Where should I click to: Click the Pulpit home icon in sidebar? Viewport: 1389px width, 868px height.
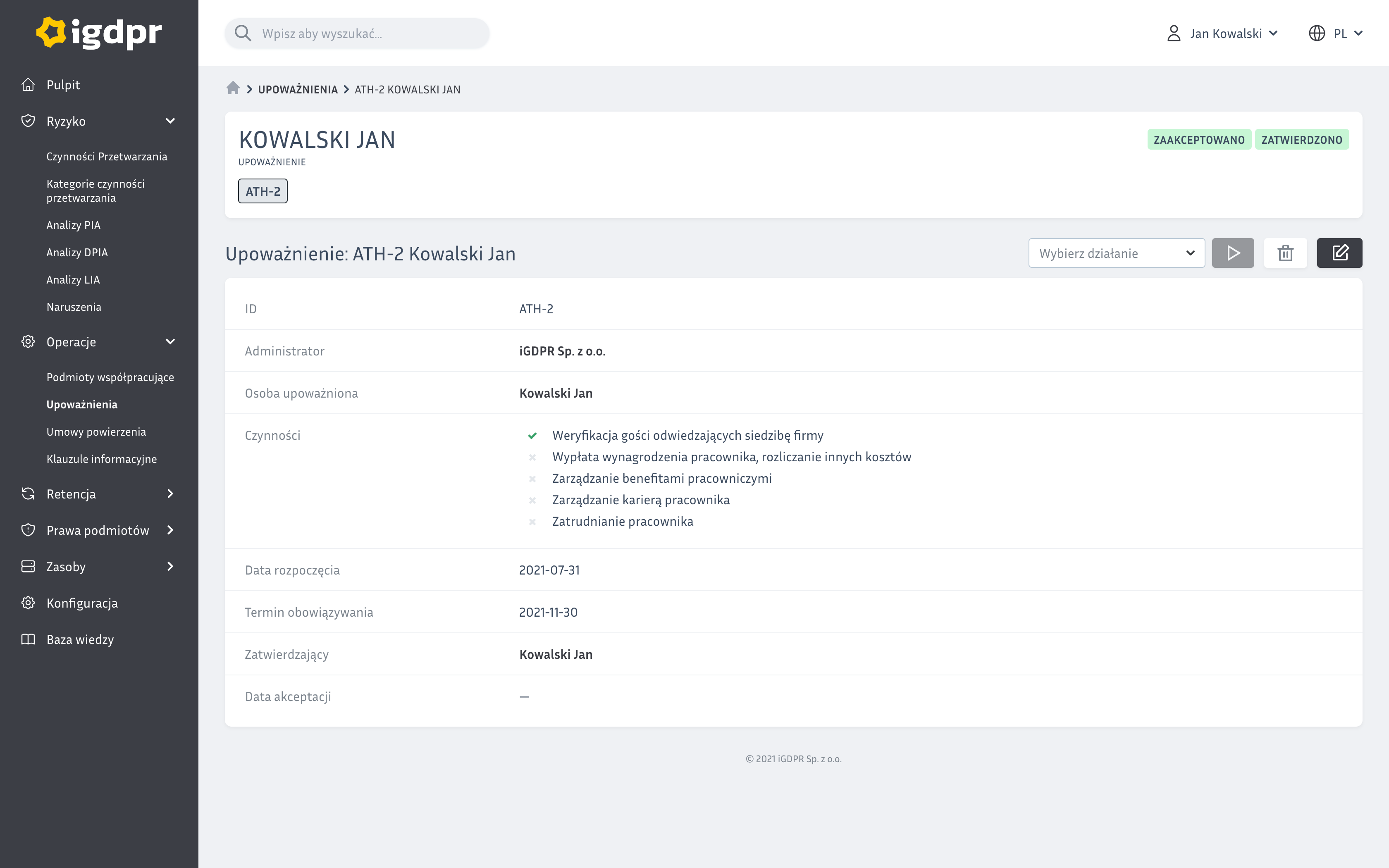28,84
